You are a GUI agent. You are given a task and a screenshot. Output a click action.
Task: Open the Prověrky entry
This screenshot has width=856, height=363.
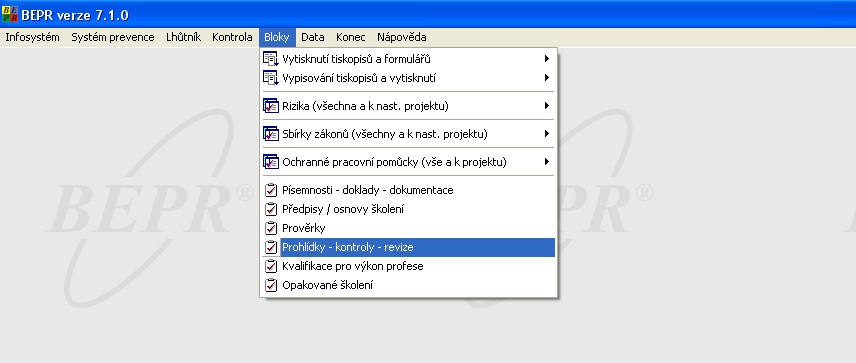408,228
